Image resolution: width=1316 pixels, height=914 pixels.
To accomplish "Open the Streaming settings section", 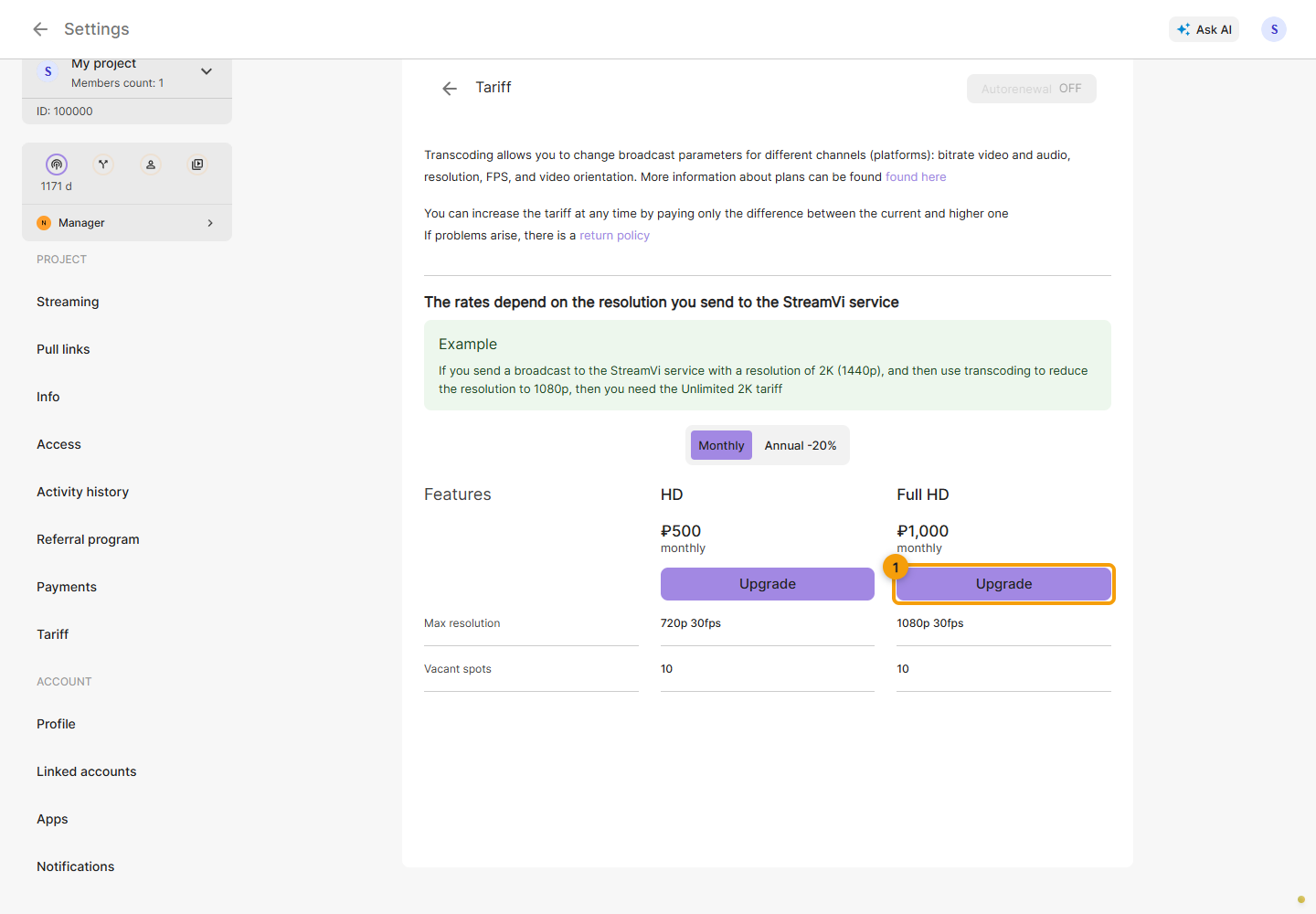I will tap(68, 302).
